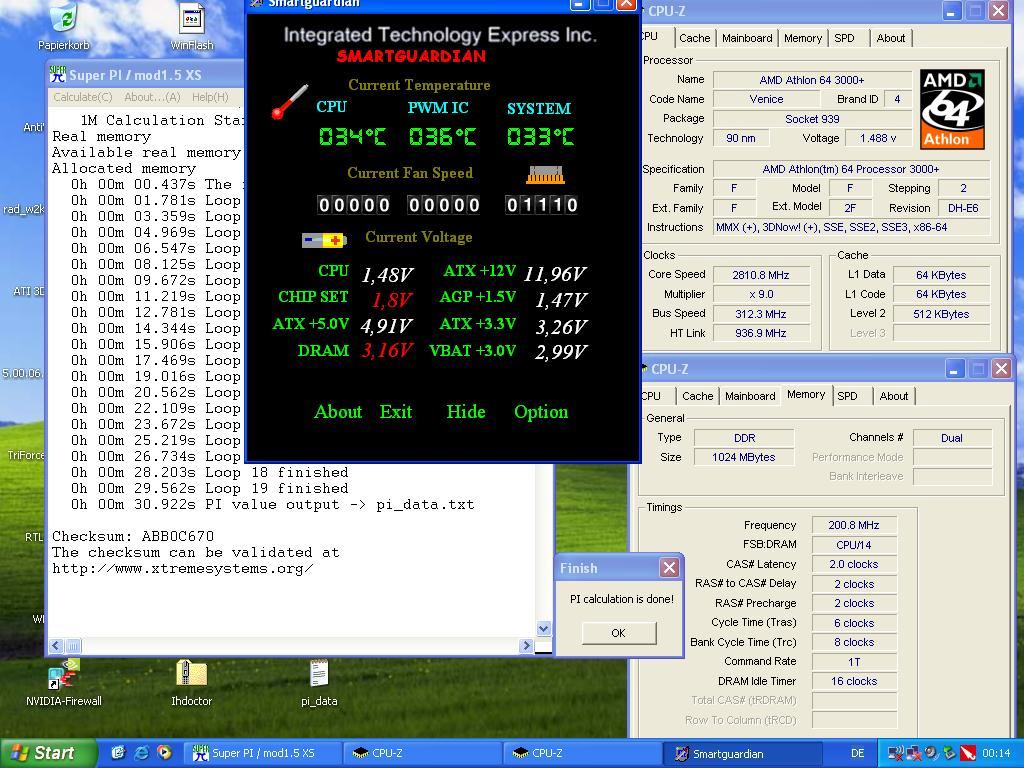Switch to Mainboard tab in upper CPU-Z
The height and width of the screenshot is (768, 1024).
coord(747,38)
